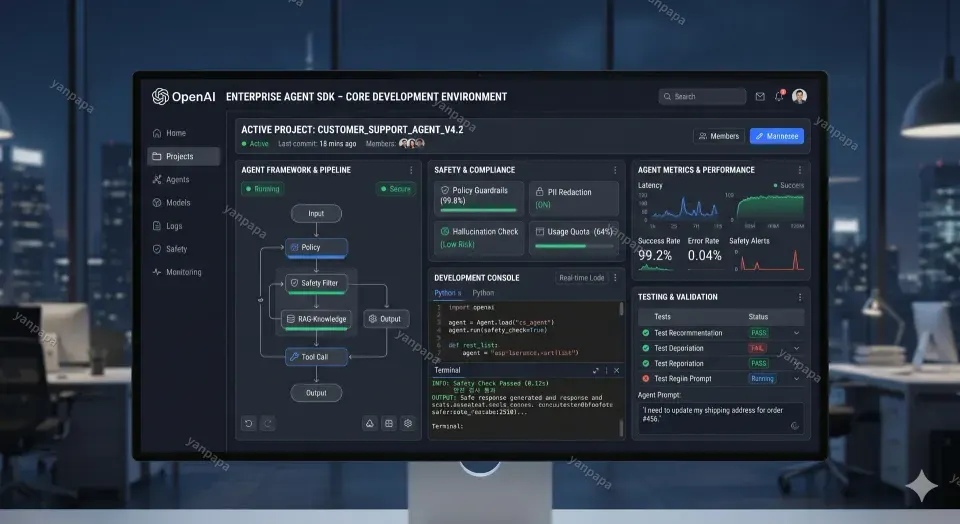Switch to the first Python console tab
Image resolution: width=960 pixels, height=524 pixels.
point(448,293)
